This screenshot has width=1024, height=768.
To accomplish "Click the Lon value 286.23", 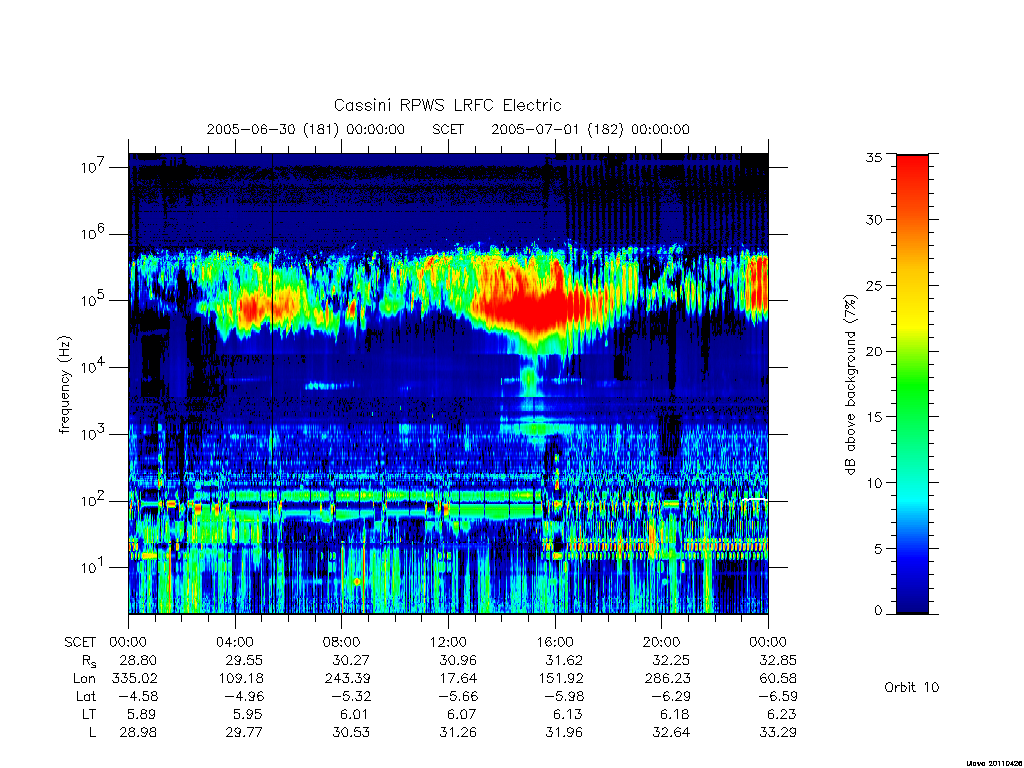I will click(x=667, y=679).
